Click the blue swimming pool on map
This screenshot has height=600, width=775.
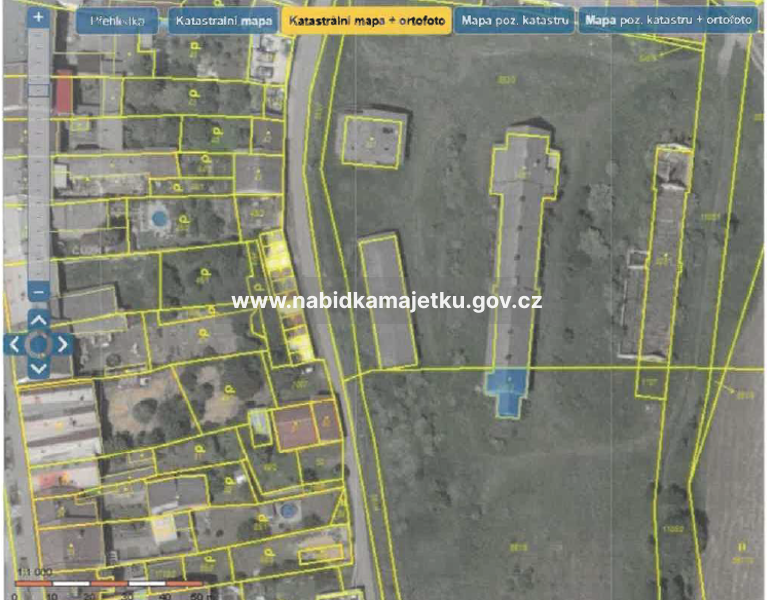pyautogui.click(x=158, y=216)
